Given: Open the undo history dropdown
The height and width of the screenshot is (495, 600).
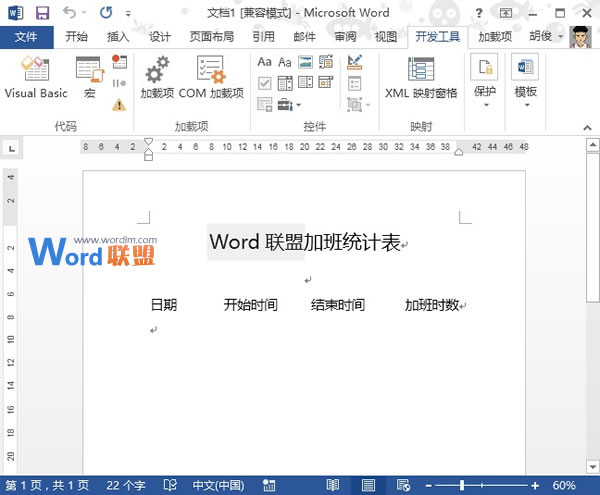Looking at the screenshot, I should (84, 13).
